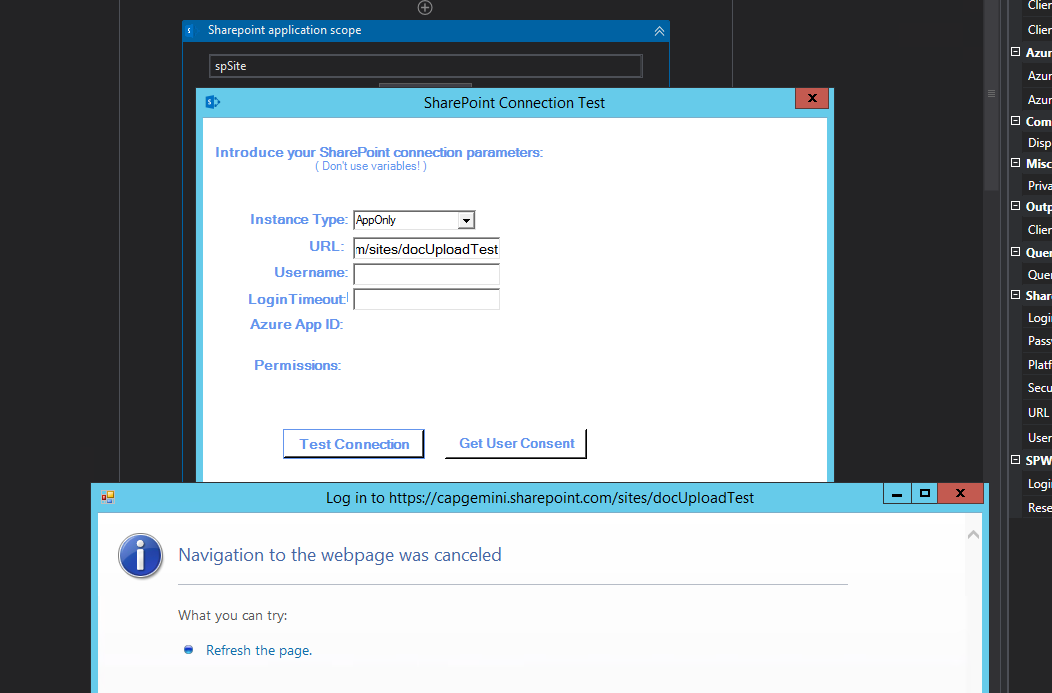
Task: Click the bullet next to Refresh the page
Action: [x=189, y=649]
